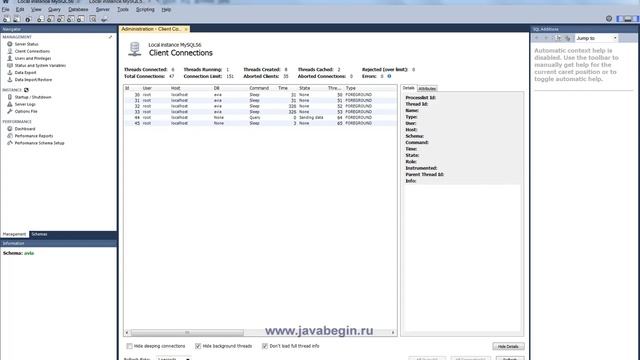Close the Administration - Client Connections tab
This screenshot has width=640, height=360.
click(x=186, y=29)
